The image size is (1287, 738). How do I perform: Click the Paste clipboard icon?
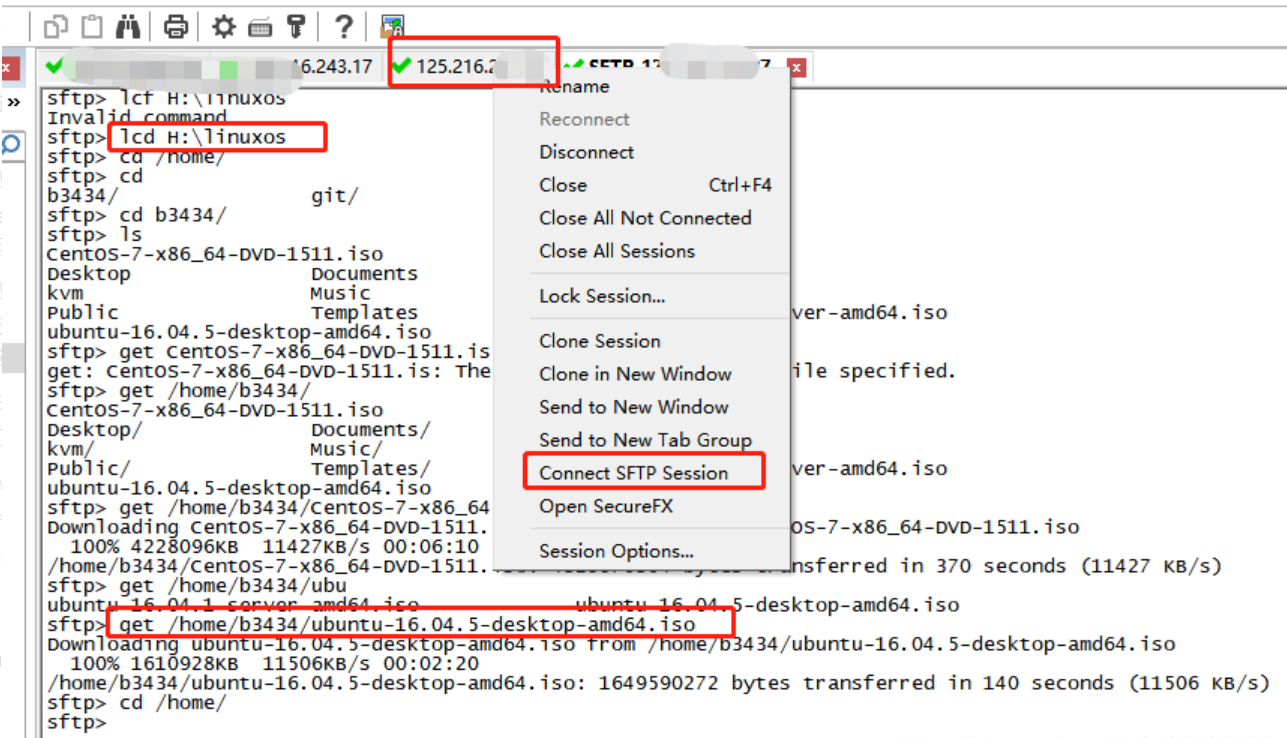click(91, 26)
